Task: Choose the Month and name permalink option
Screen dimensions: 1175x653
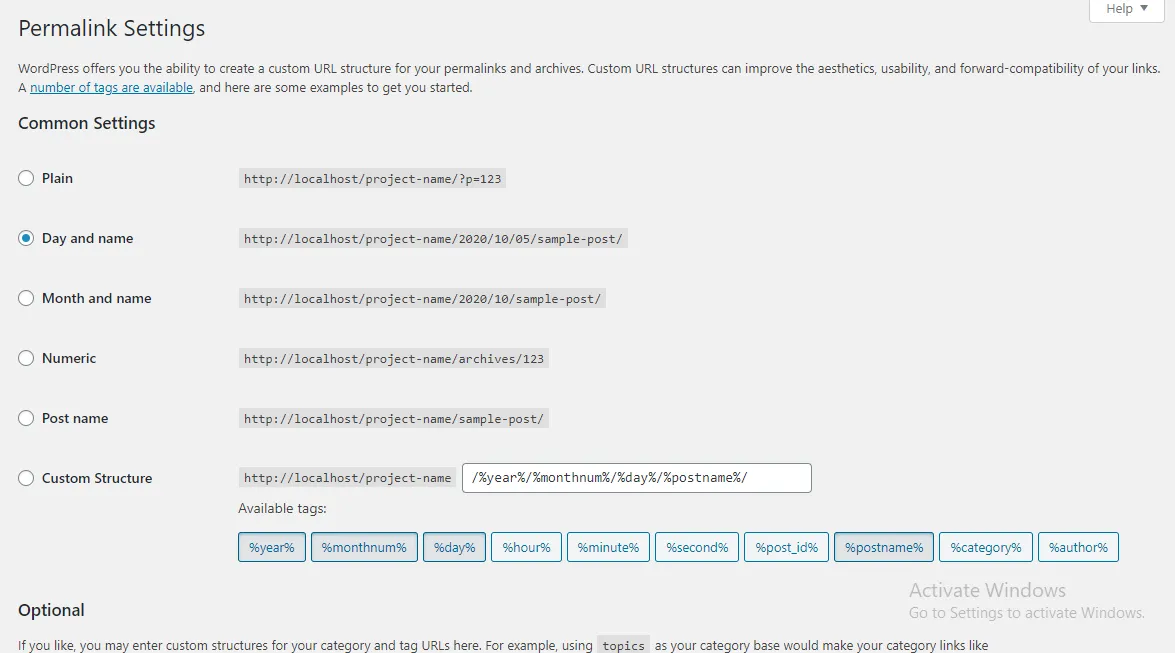Action: 26,298
